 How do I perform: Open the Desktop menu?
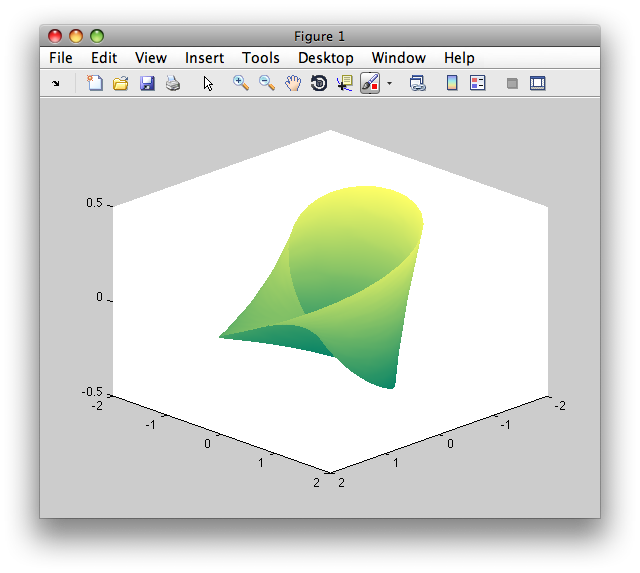click(x=326, y=58)
